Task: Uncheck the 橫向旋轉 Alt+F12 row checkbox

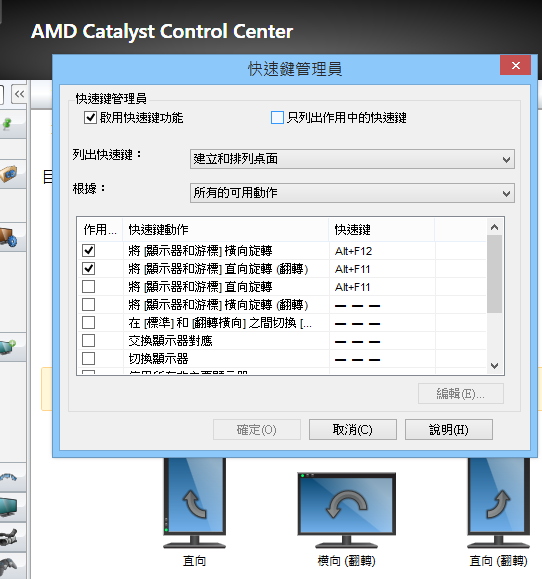Action: (x=89, y=250)
